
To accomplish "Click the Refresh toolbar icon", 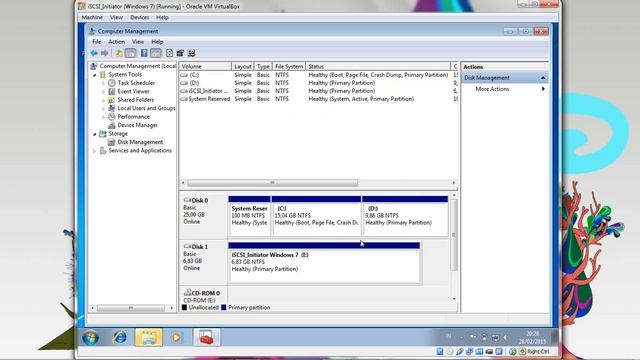I will [x=169, y=53].
